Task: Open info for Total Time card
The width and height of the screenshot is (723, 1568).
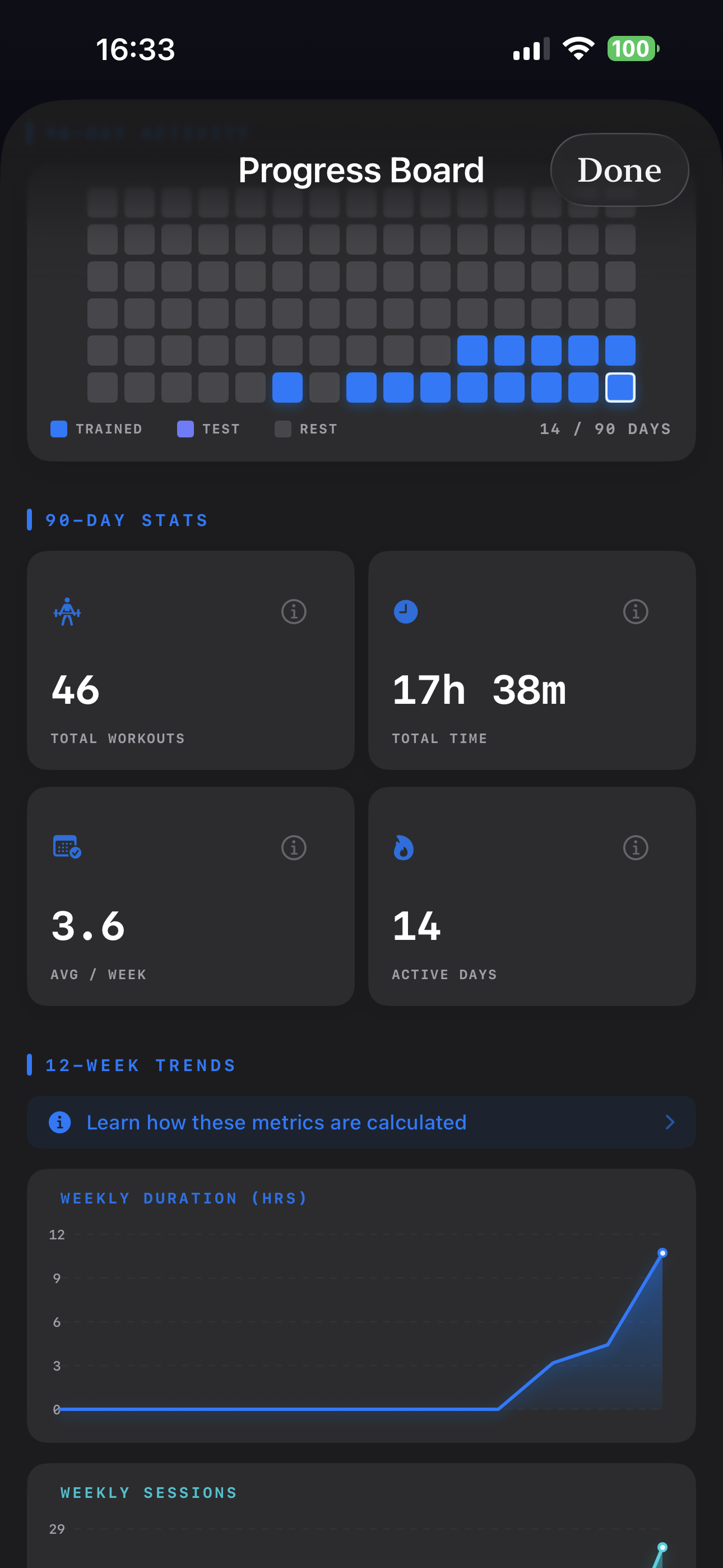Action: click(636, 611)
